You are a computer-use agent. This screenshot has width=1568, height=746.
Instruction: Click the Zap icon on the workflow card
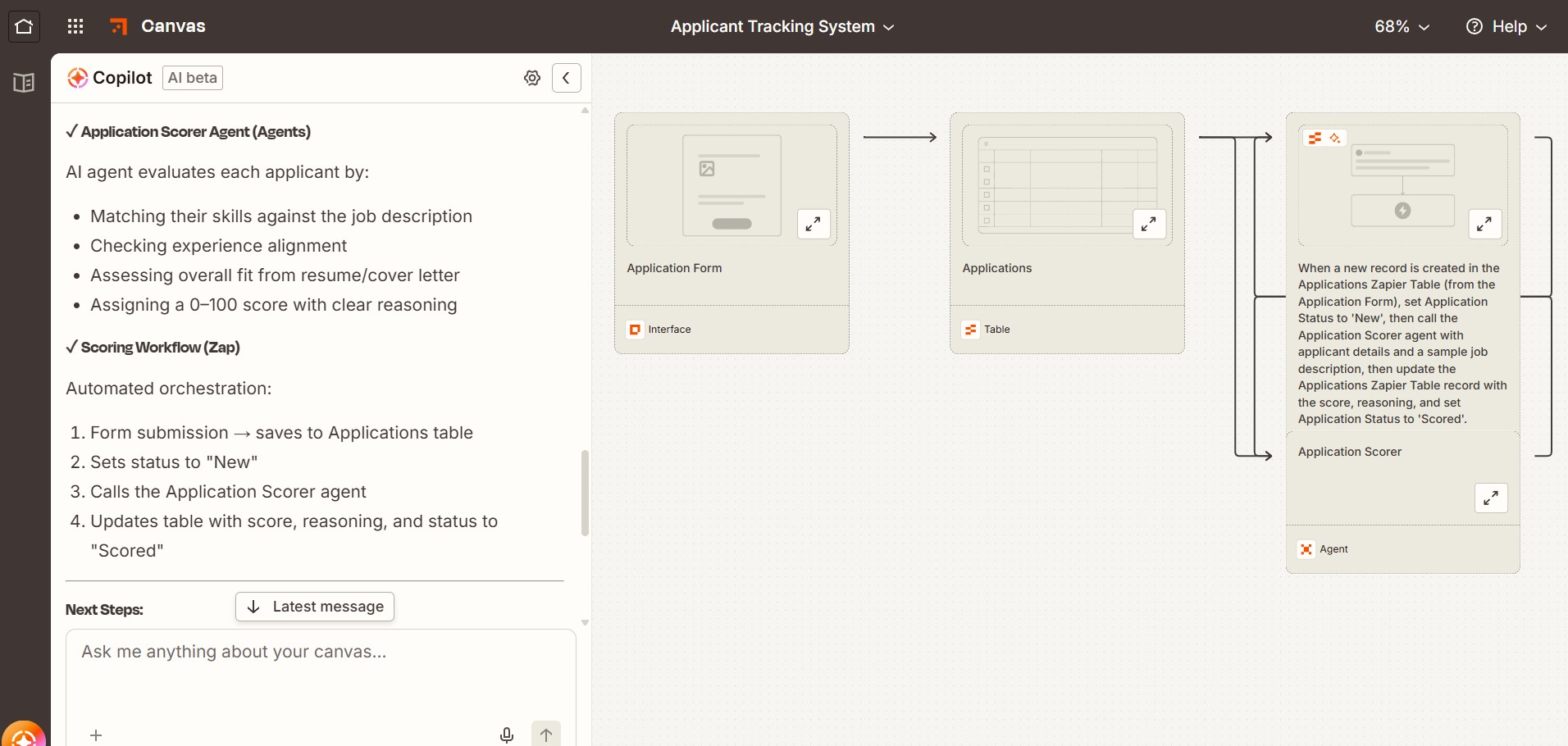point(1315,138)
